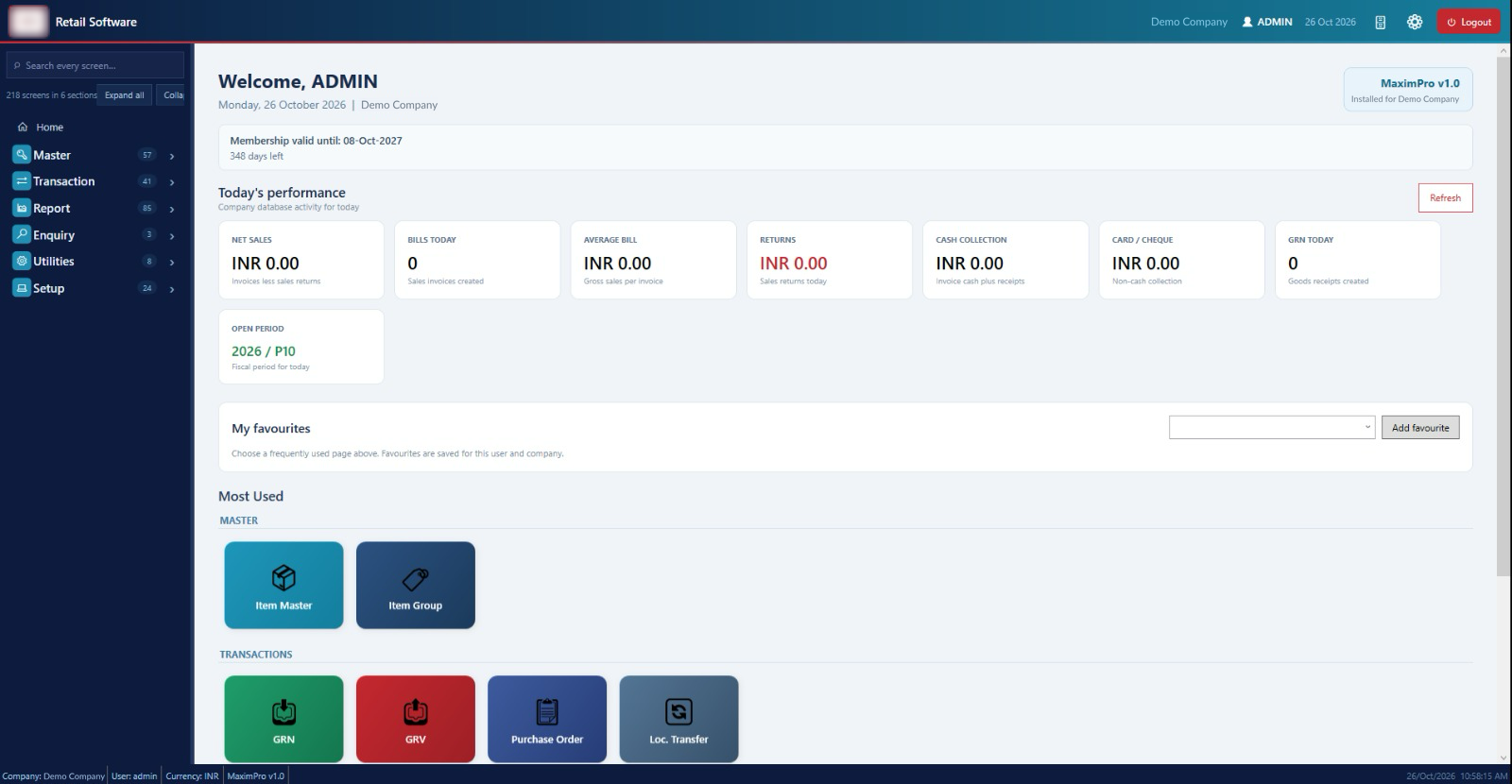Click the Report count badge 85

point(146,208)
